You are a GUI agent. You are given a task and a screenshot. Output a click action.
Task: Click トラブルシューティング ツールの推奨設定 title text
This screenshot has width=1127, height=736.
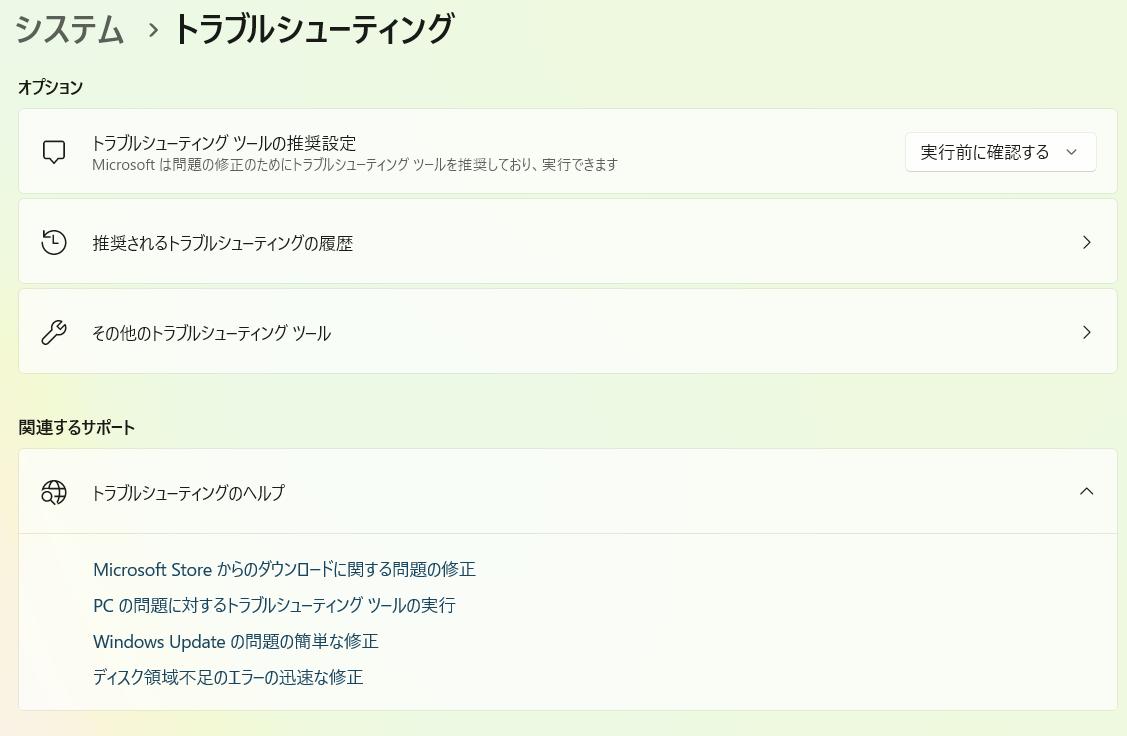224,143
